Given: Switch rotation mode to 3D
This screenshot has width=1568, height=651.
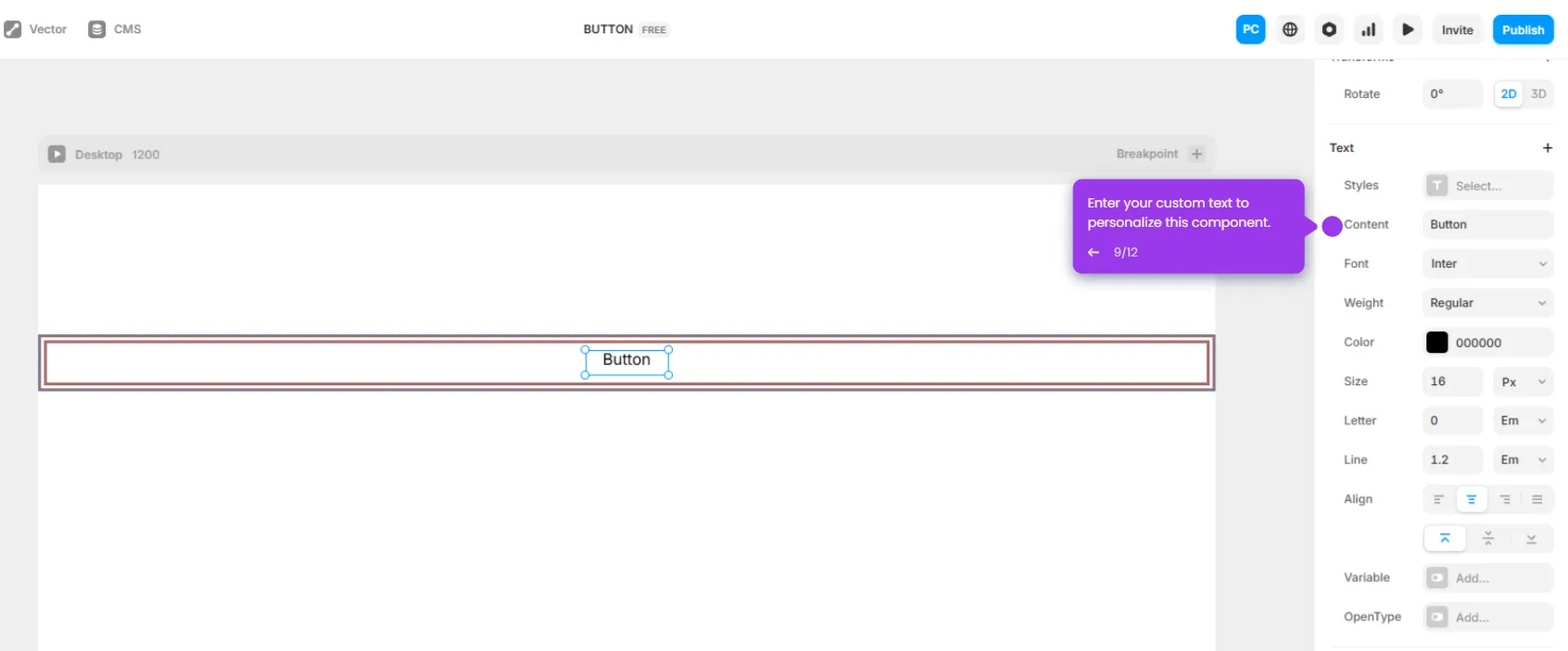Looking at the screenshot, I should coord(1538,94).
